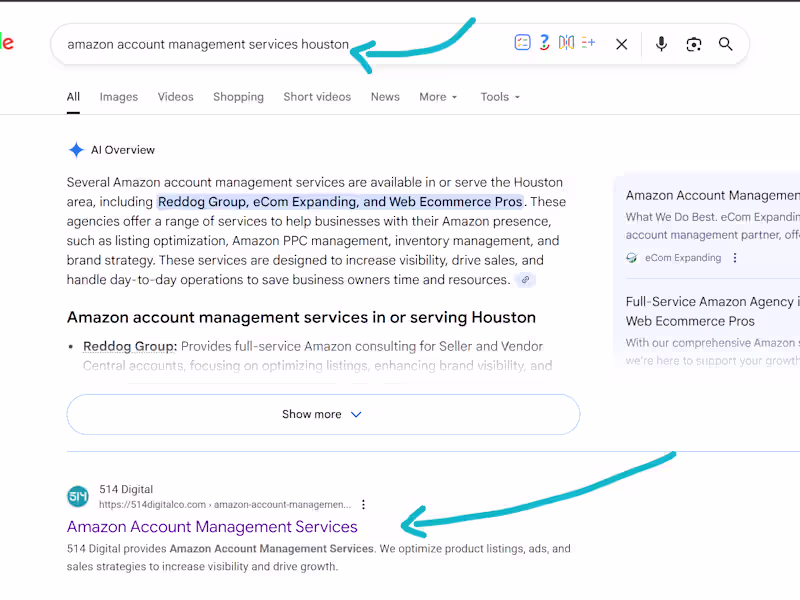Click the list-plus extension icon in search bar
Image resolution: width=800 pixels, height=600 pixels.
pos(588,42)
